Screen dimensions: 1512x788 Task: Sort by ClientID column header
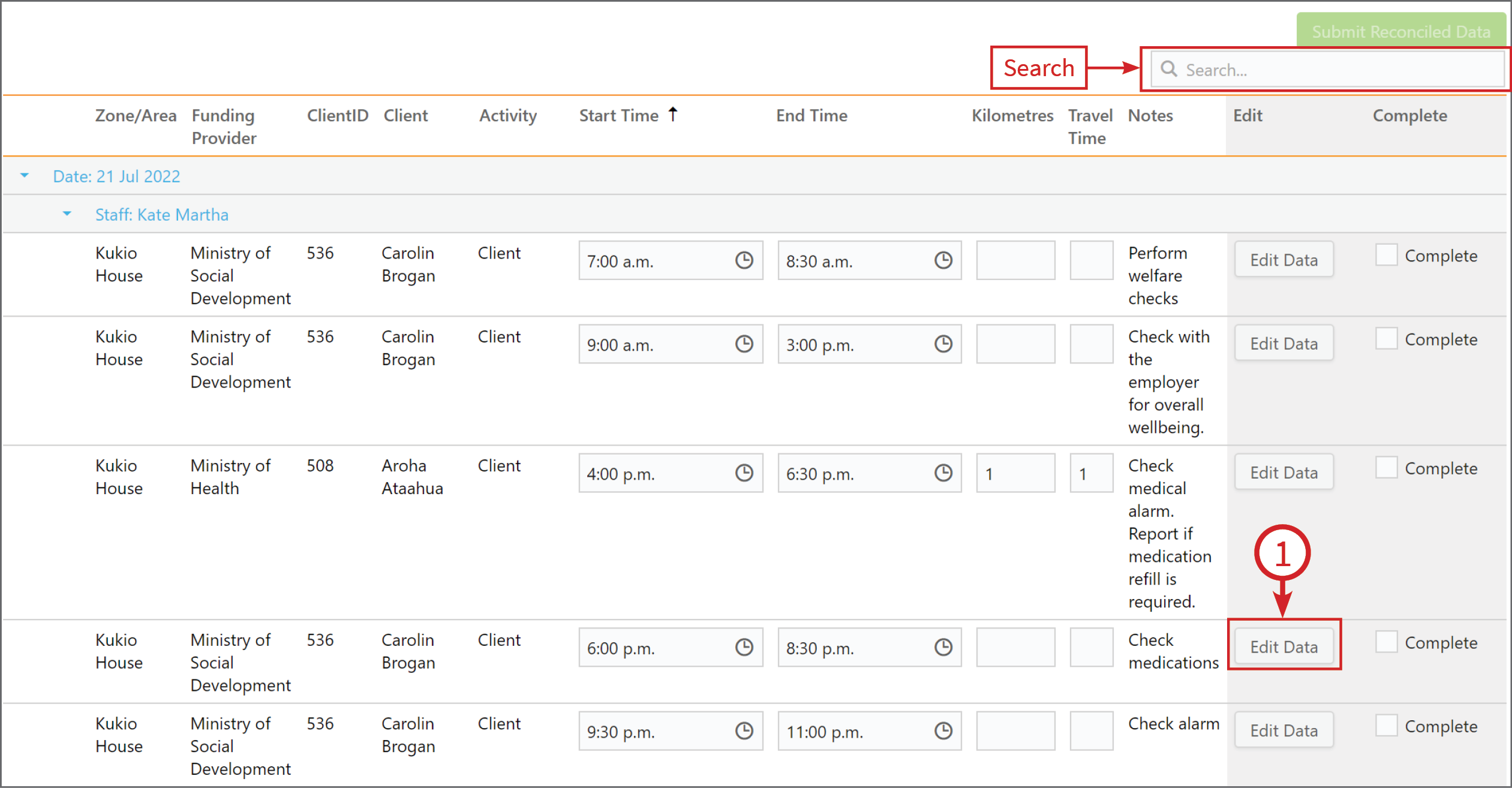point(338,115)
